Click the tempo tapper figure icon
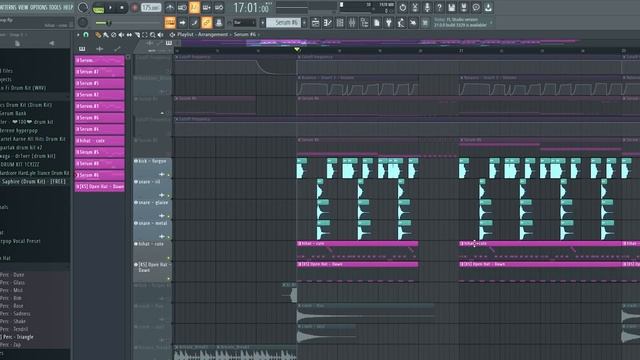This screenshot has height=360, width=640. click(401, 23)
